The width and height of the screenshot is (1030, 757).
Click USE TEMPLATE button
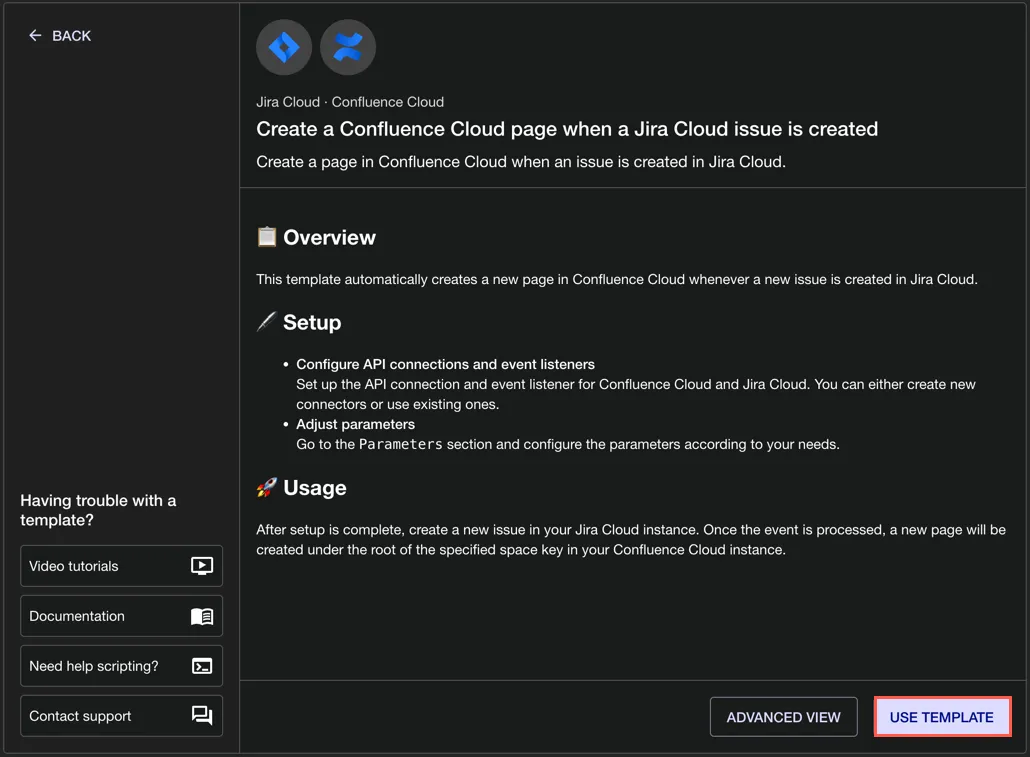tap(942, 717)
